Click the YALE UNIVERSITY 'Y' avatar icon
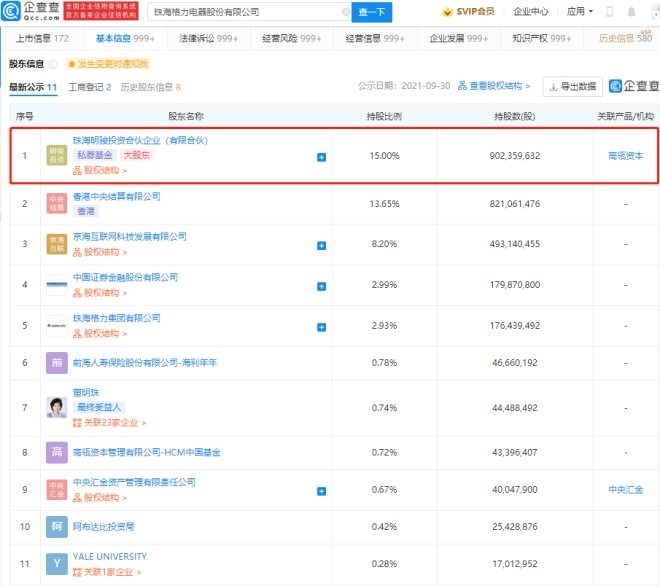This screenshot has height=586, width=660. [x=58, y=563]
